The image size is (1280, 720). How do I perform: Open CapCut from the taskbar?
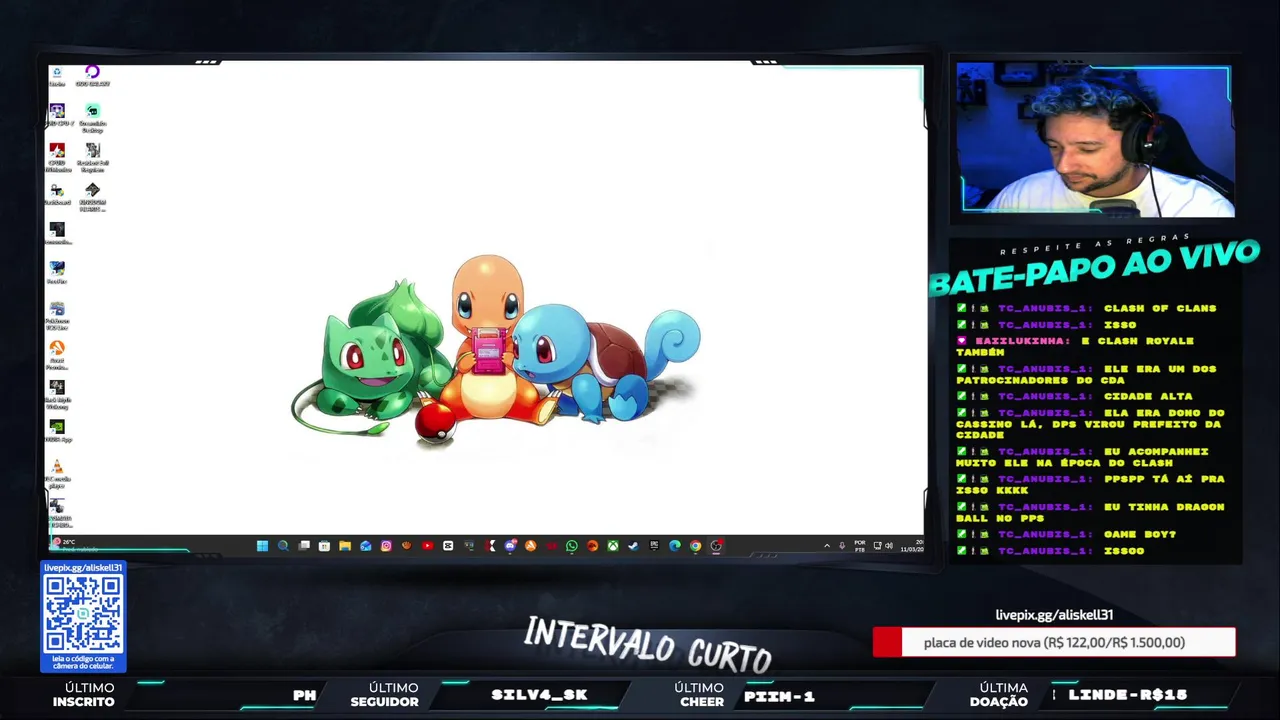coord(448,546)
